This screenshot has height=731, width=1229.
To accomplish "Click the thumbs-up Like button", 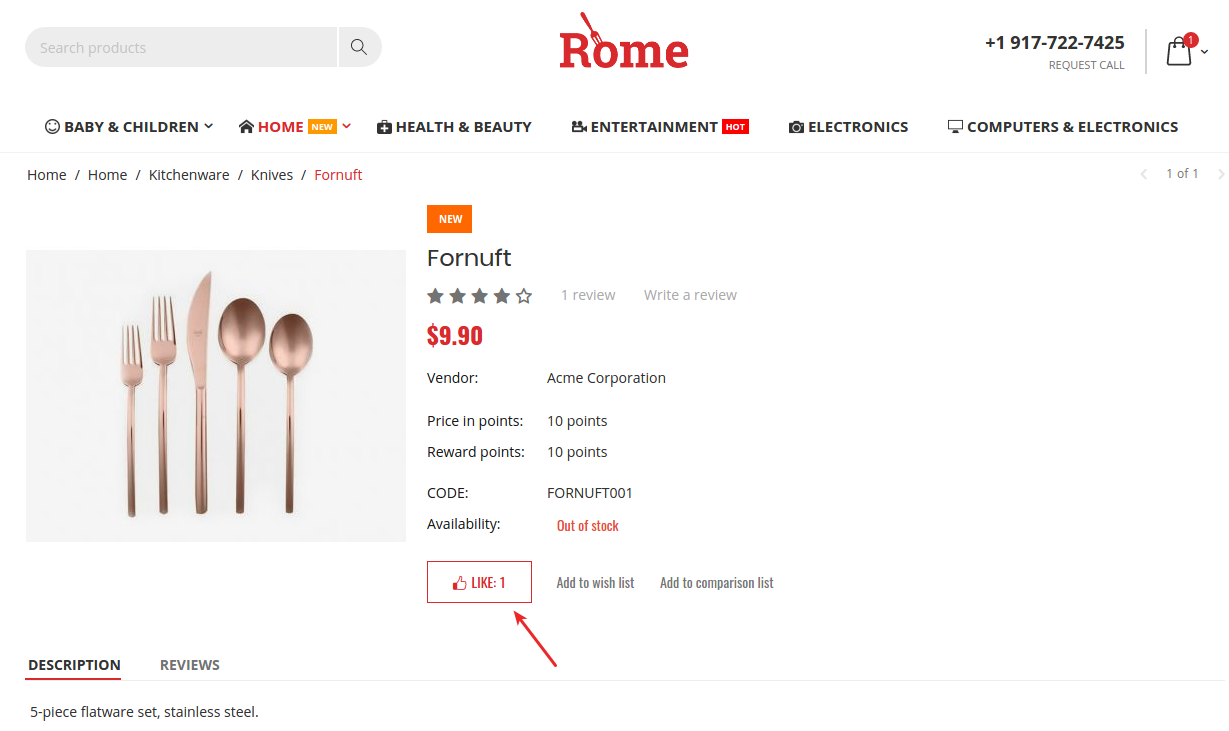I will pyautogui.click(x=479, y=582).
